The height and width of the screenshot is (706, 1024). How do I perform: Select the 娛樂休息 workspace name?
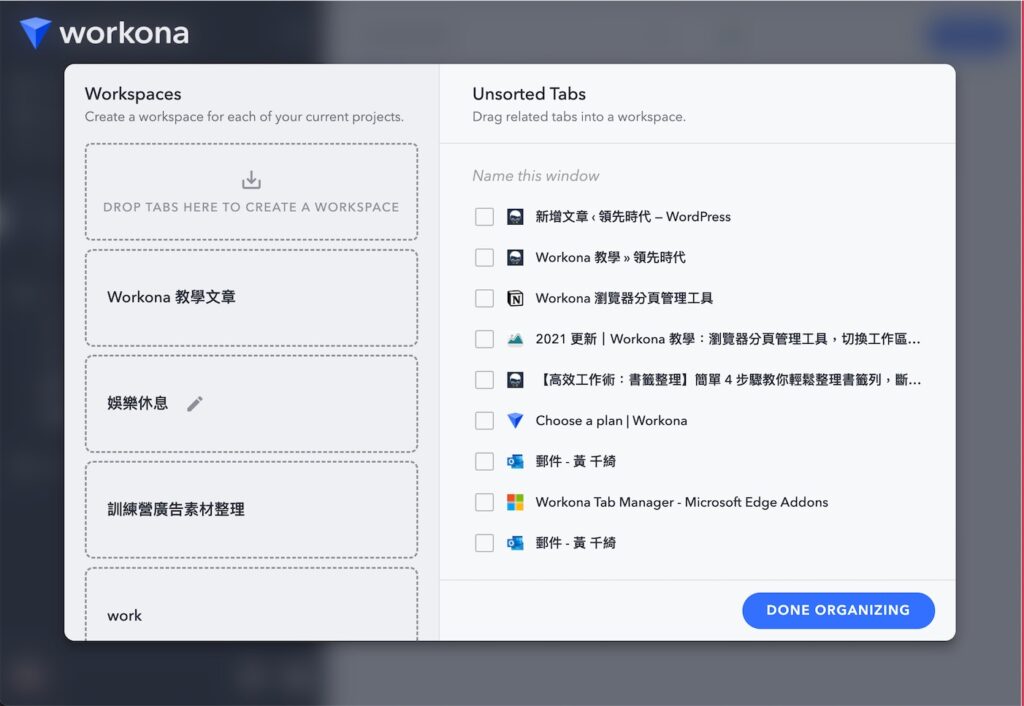point(137,404)
